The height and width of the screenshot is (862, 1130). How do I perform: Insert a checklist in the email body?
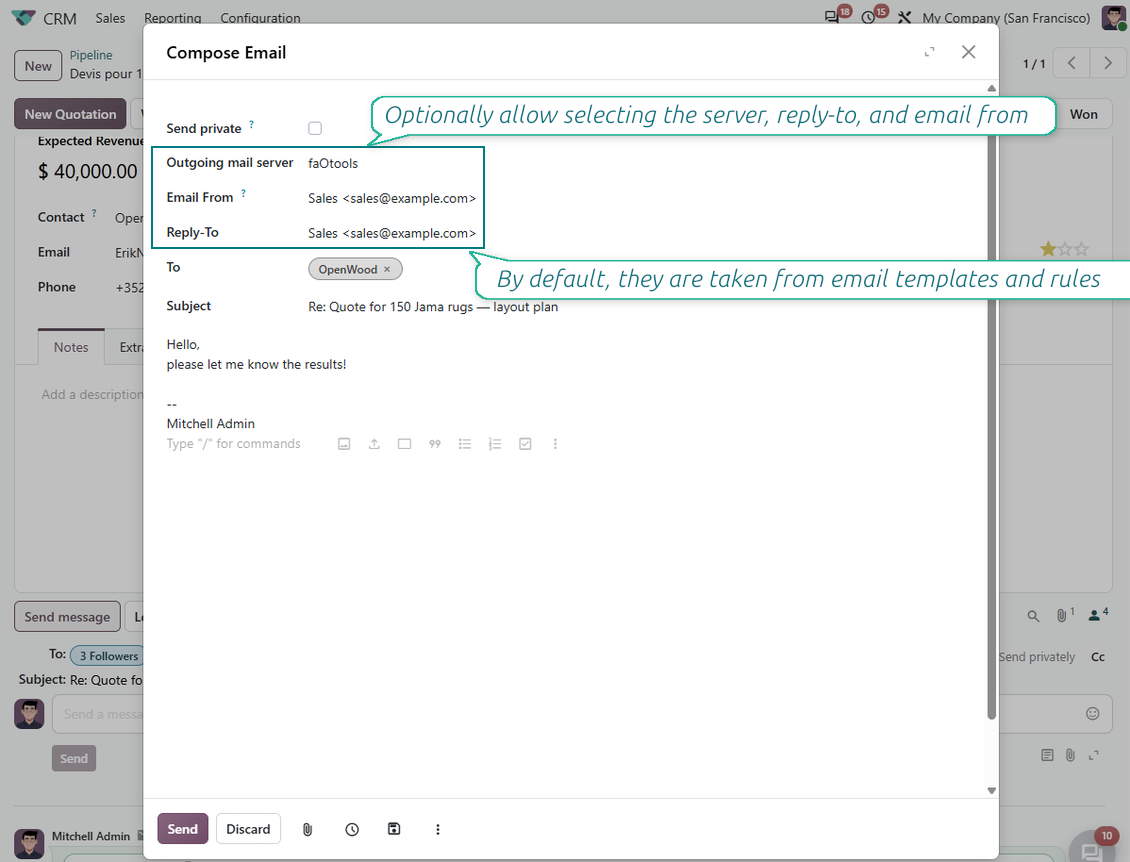tap(525, 444)
